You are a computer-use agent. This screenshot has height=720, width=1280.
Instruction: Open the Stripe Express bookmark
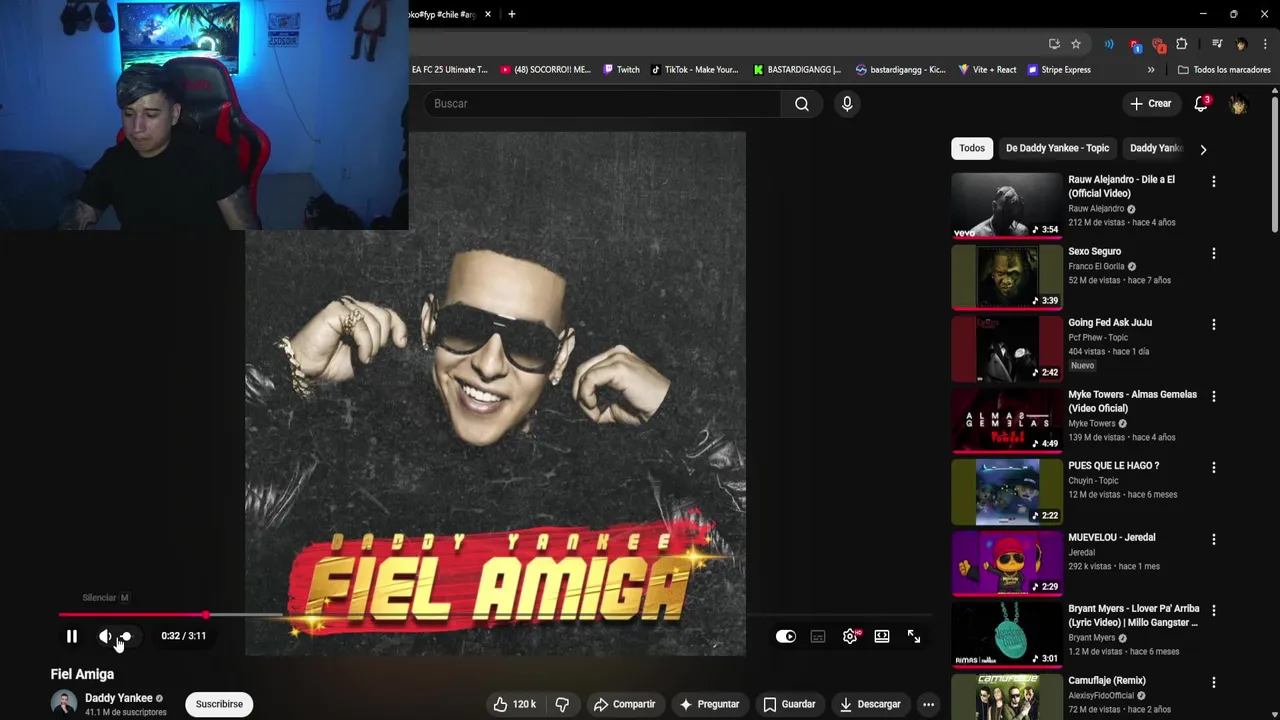pyautogui.click(x=1059, y=70)
